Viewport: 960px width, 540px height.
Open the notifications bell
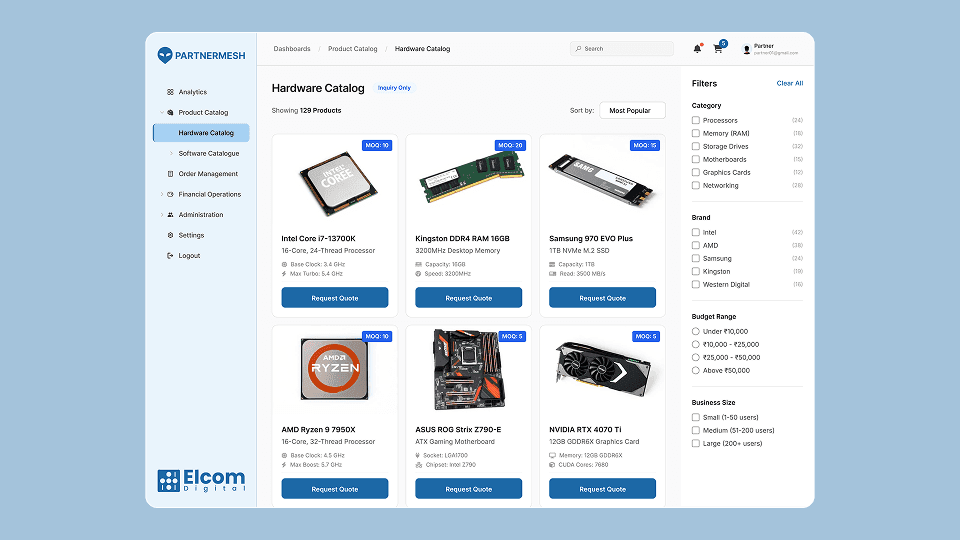[697, 48]
